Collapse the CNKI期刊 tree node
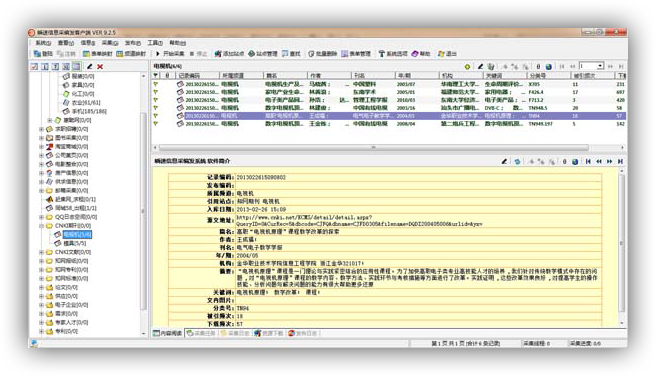Image resolution: width=656 pixels, height=376 pixels. pos(41,226)
